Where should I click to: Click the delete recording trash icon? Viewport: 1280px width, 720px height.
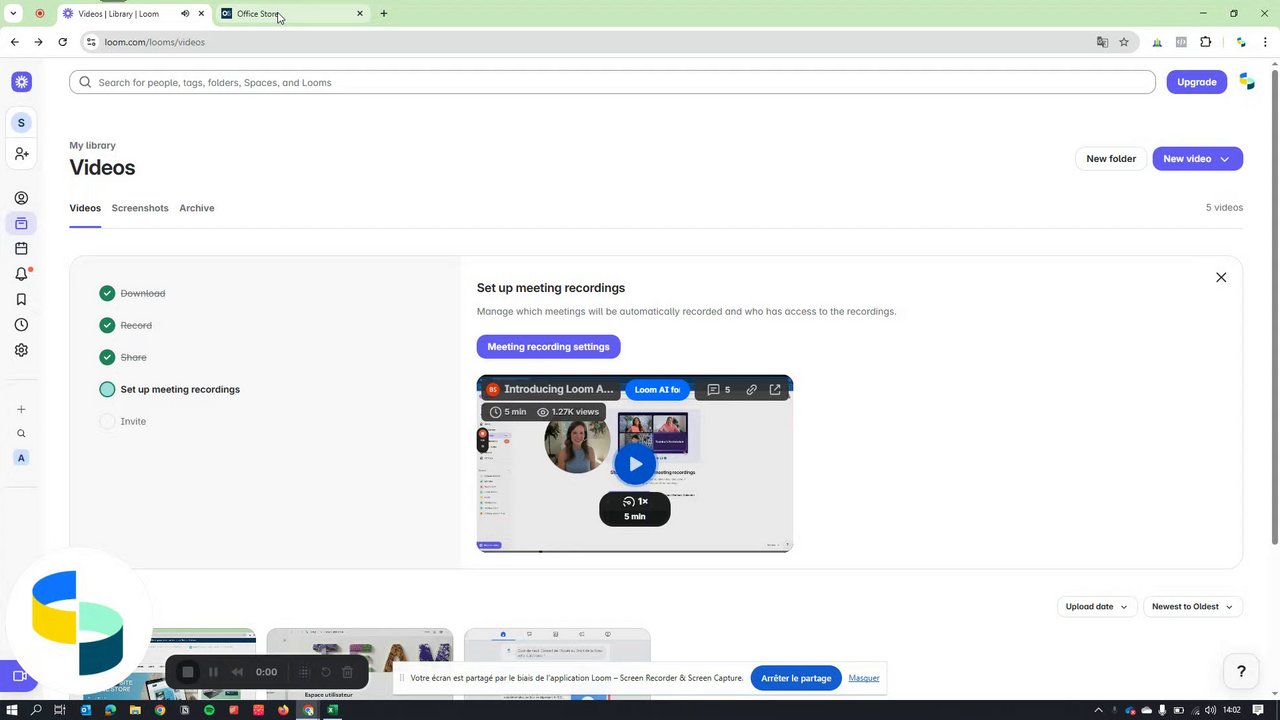347,672
